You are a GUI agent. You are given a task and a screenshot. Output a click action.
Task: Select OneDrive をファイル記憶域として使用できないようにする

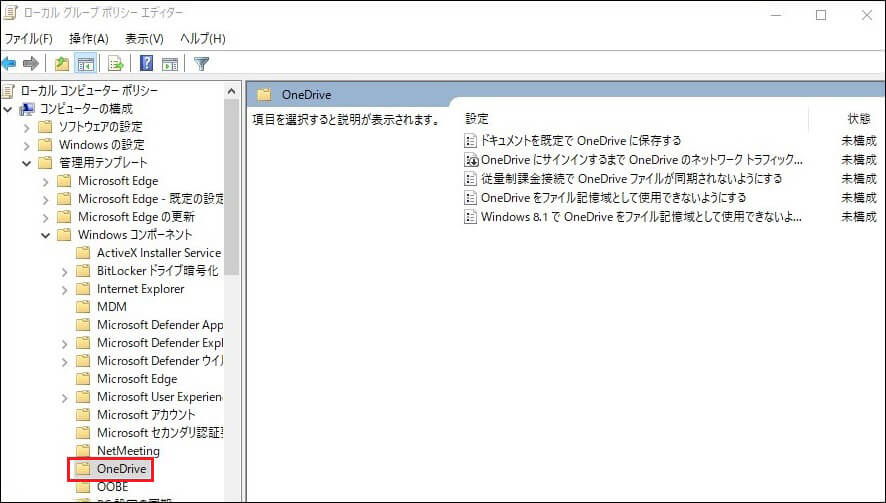(613, 198)
